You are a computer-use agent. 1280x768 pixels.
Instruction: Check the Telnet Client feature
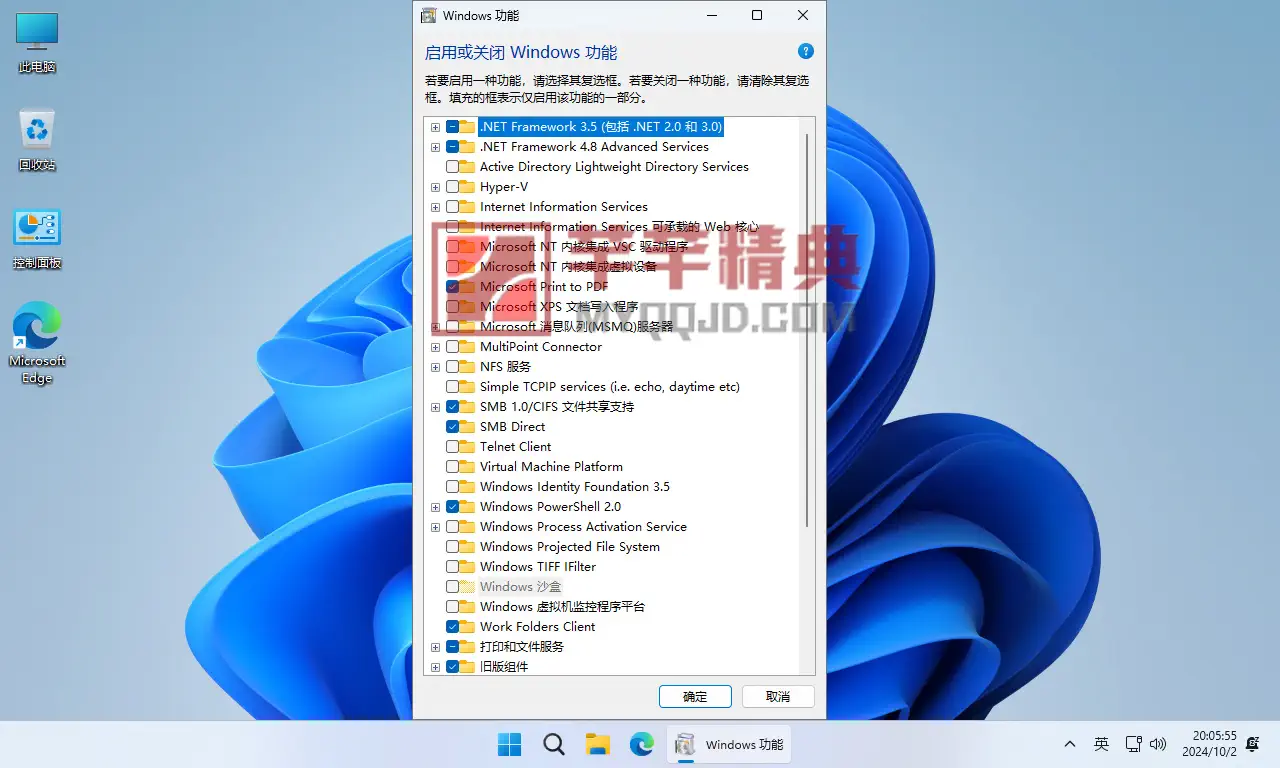click(x=453, y=447)
